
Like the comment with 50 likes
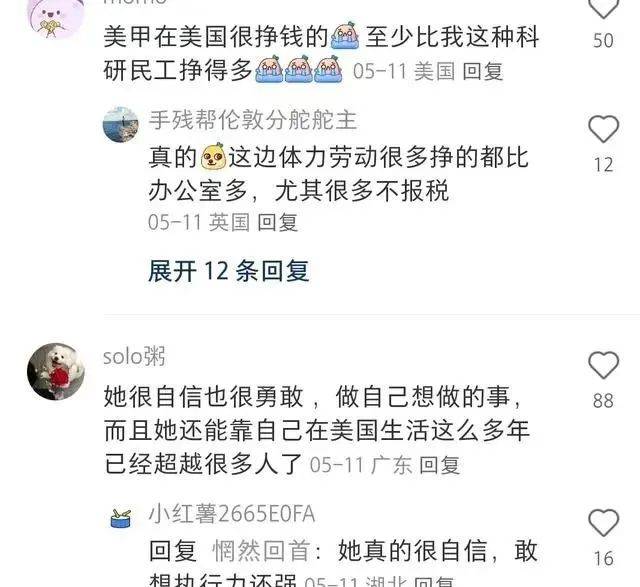603,7
